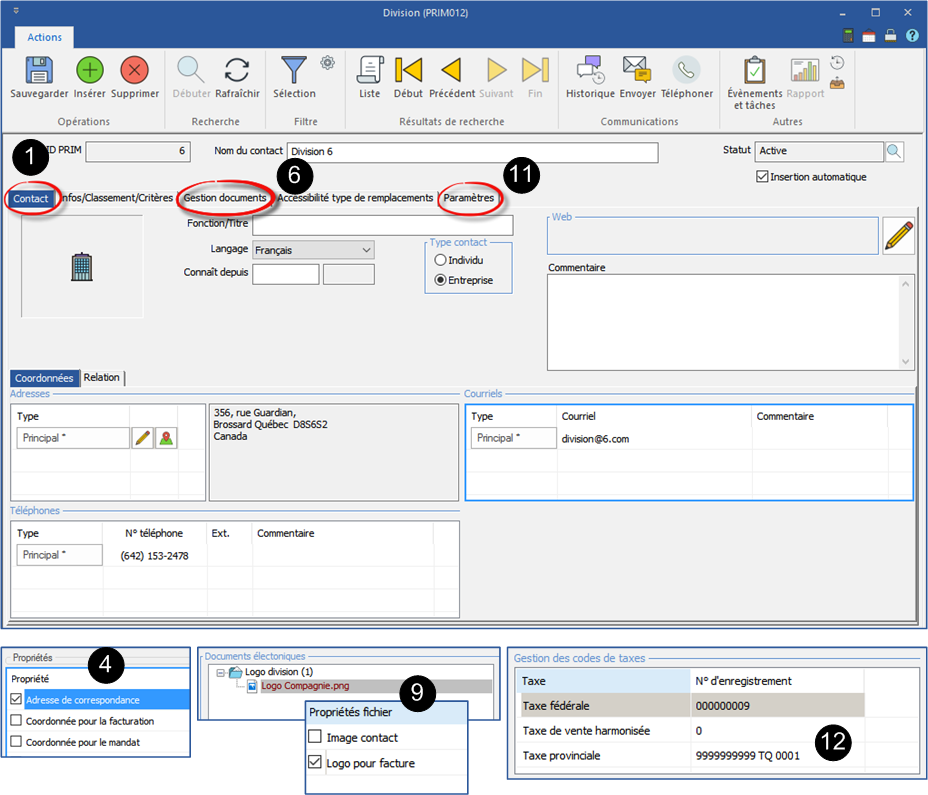Viewport: 928px width, 795px height.
Task: Go to Suivant record
Action: coord(496,70)
